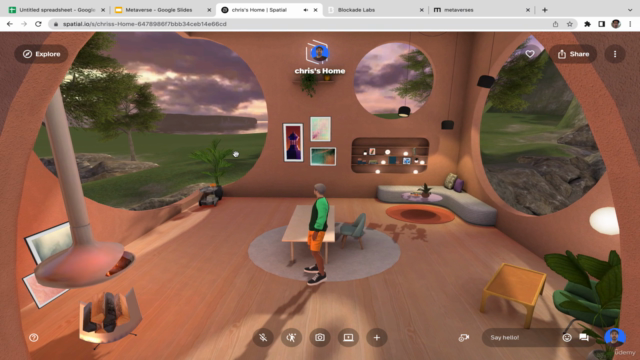Expand the tab search chevron
The image size is (640, 360).
pyautogui.click(x=630, y=10)
